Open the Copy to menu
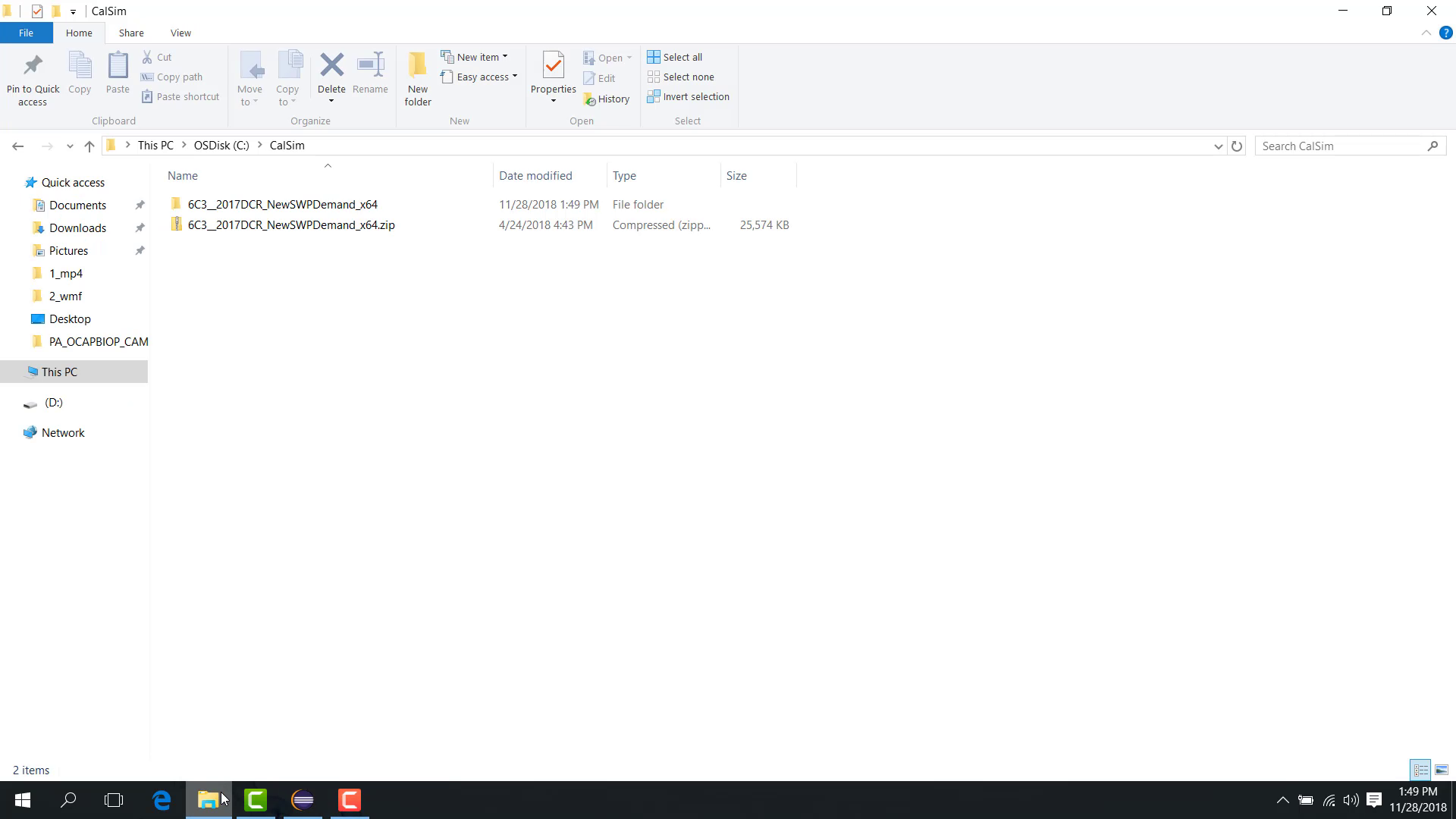 pyautogui.click(x=288, y=79)
